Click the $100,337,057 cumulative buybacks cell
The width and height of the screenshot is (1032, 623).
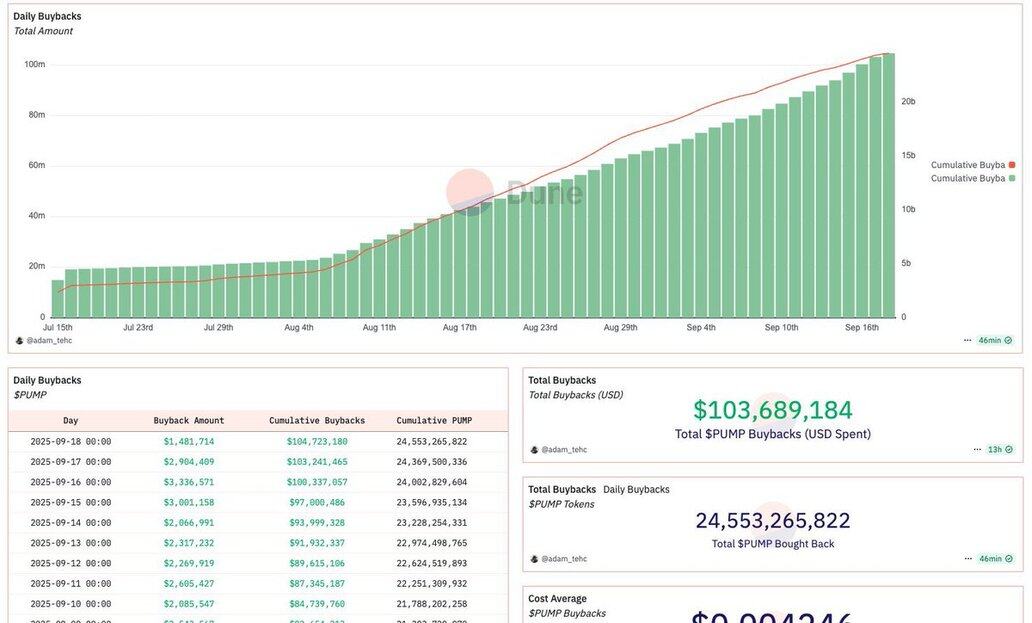[317, 482]
